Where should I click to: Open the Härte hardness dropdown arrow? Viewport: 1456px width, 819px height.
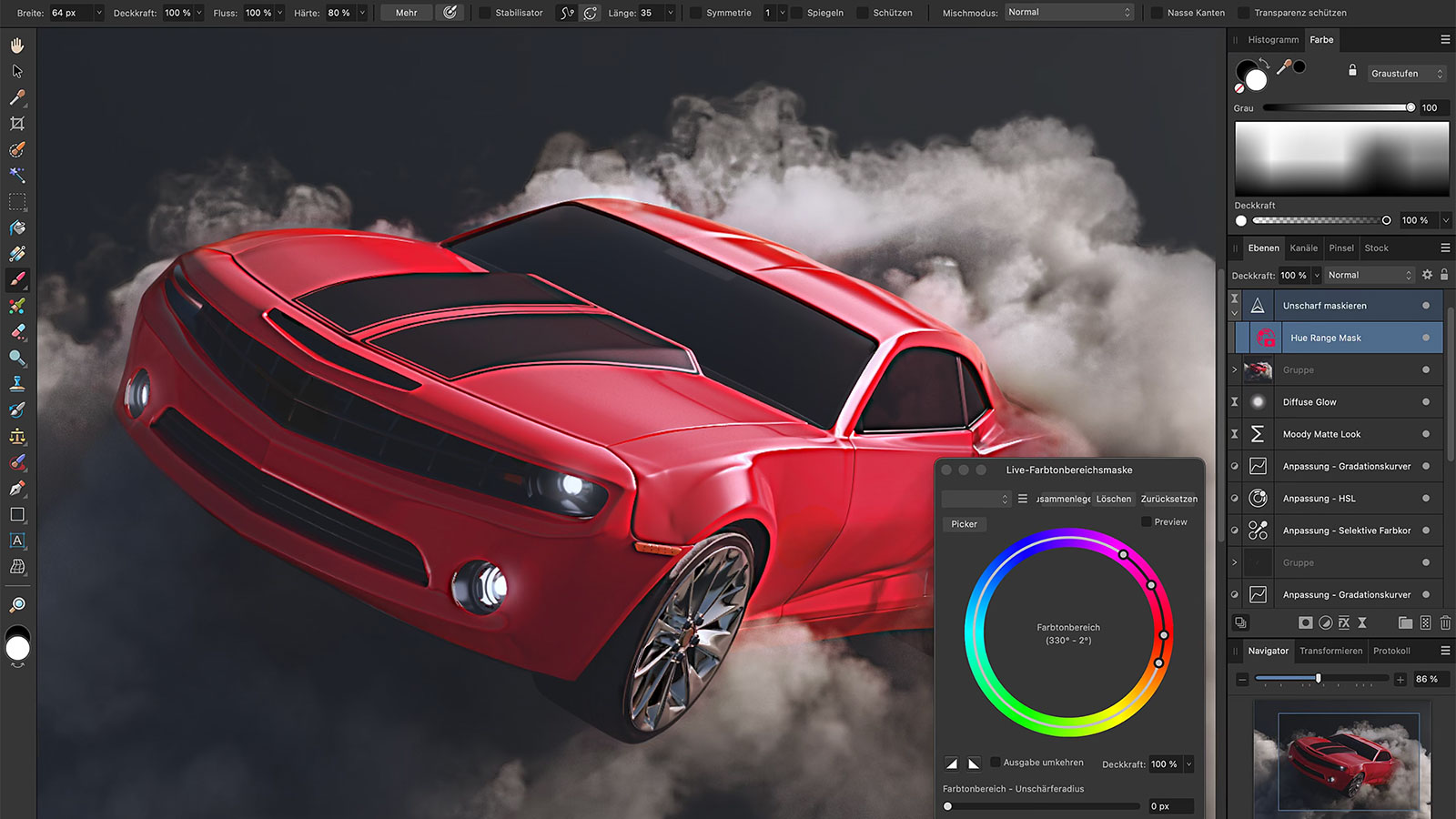362,13
